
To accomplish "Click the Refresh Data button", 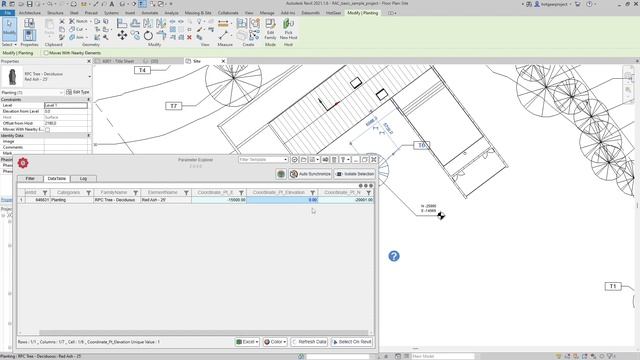I will tap(309, 342).
